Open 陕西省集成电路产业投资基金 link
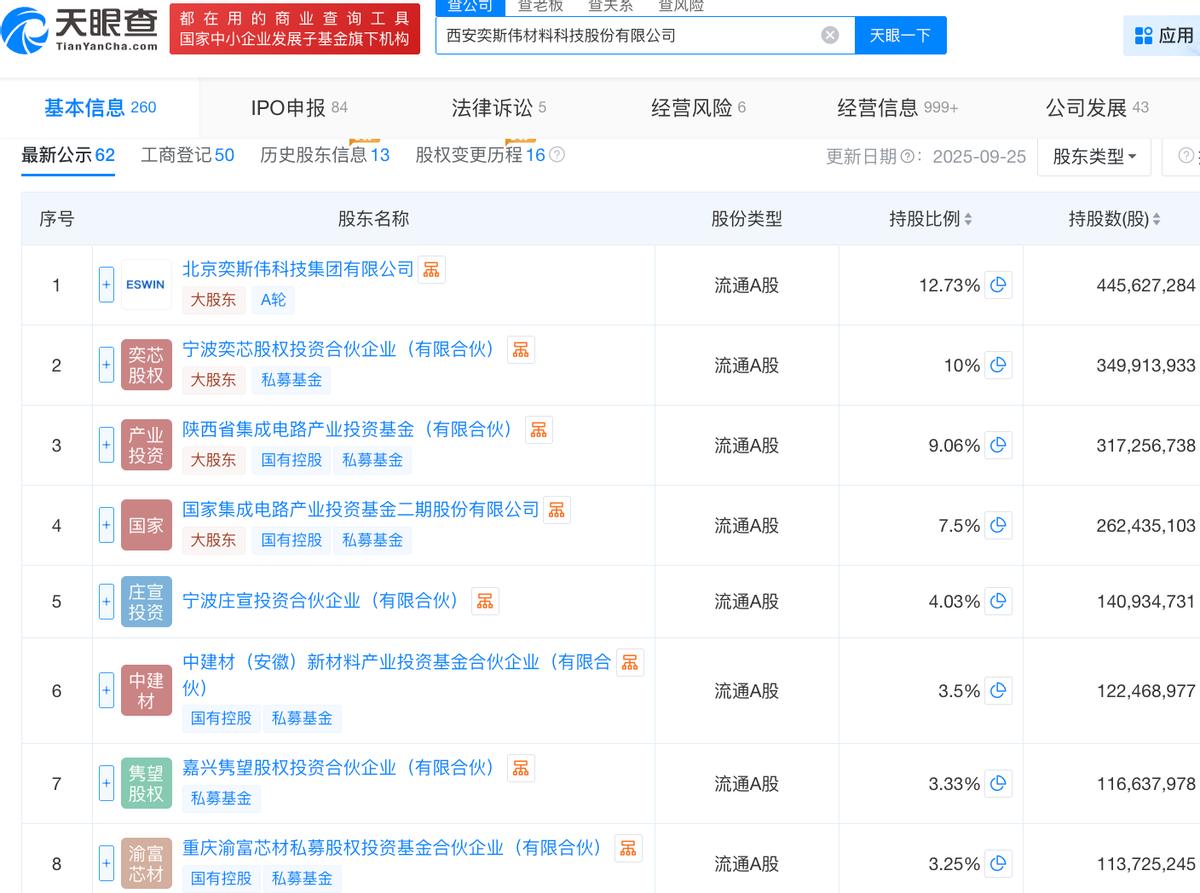The width and height of the screenshot is (1200, 893). pyautogui.click(x=349, y=429)
